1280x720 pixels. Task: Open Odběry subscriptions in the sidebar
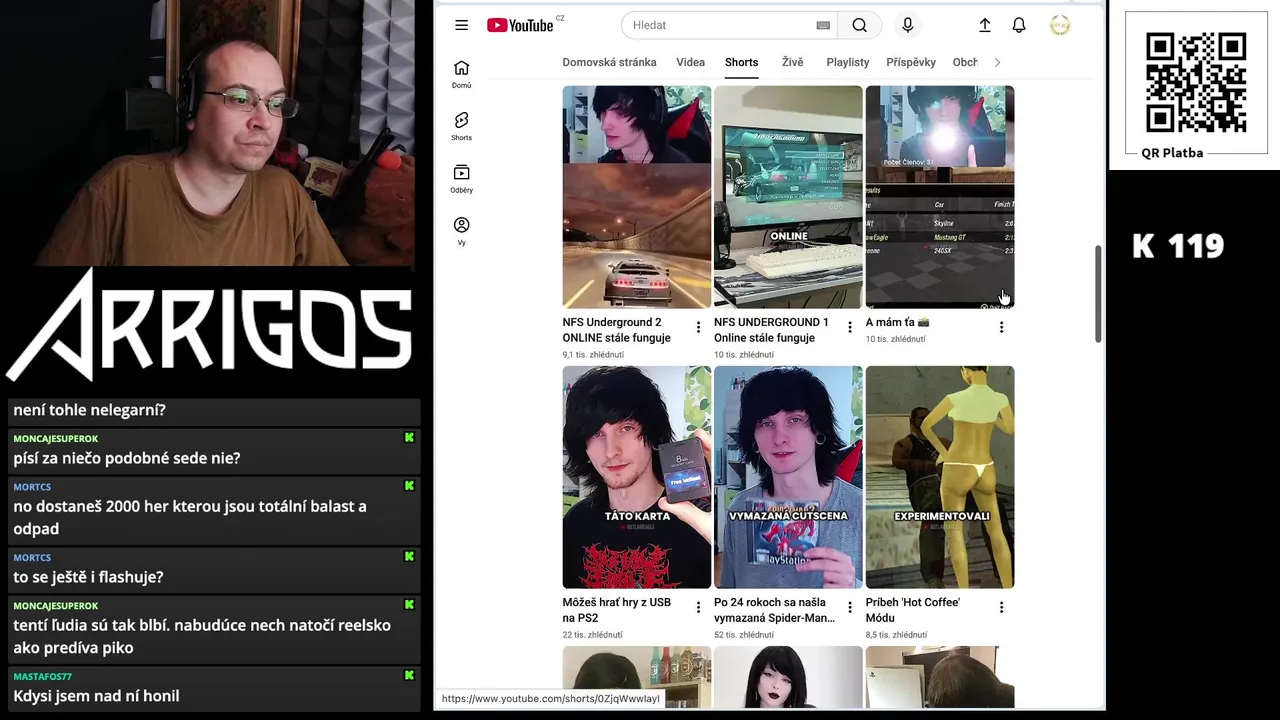(x=461, y=179)
